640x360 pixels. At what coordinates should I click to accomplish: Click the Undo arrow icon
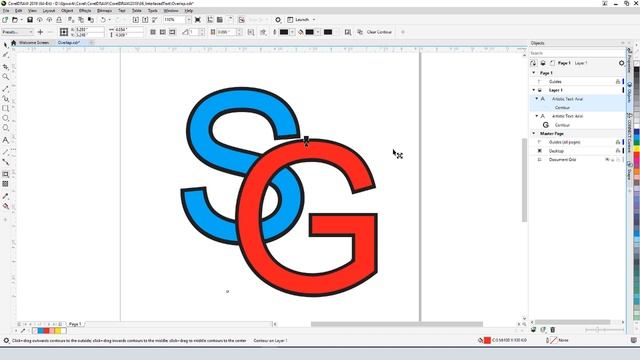tap(103, 20)
